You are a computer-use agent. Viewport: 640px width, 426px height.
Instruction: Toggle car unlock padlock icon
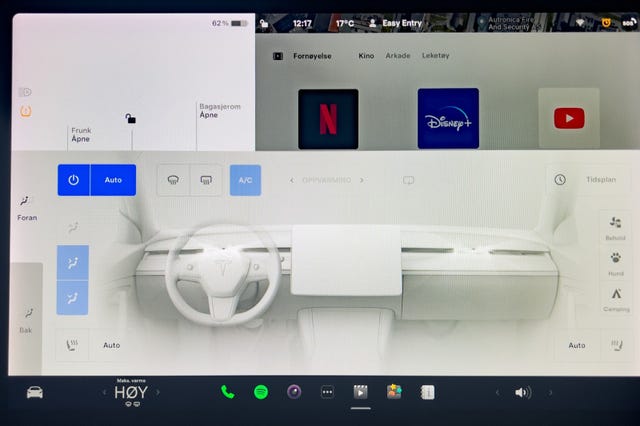(131, 118)
